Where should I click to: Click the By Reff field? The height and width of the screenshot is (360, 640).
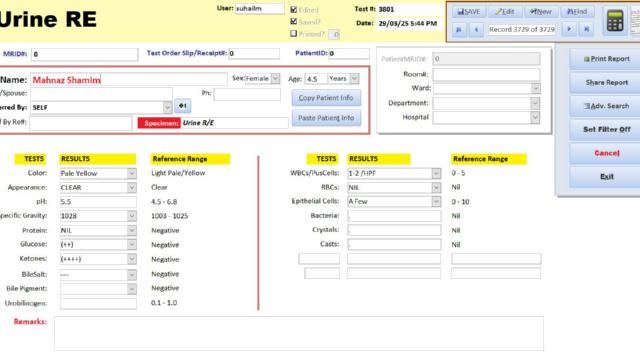point(81,123)
